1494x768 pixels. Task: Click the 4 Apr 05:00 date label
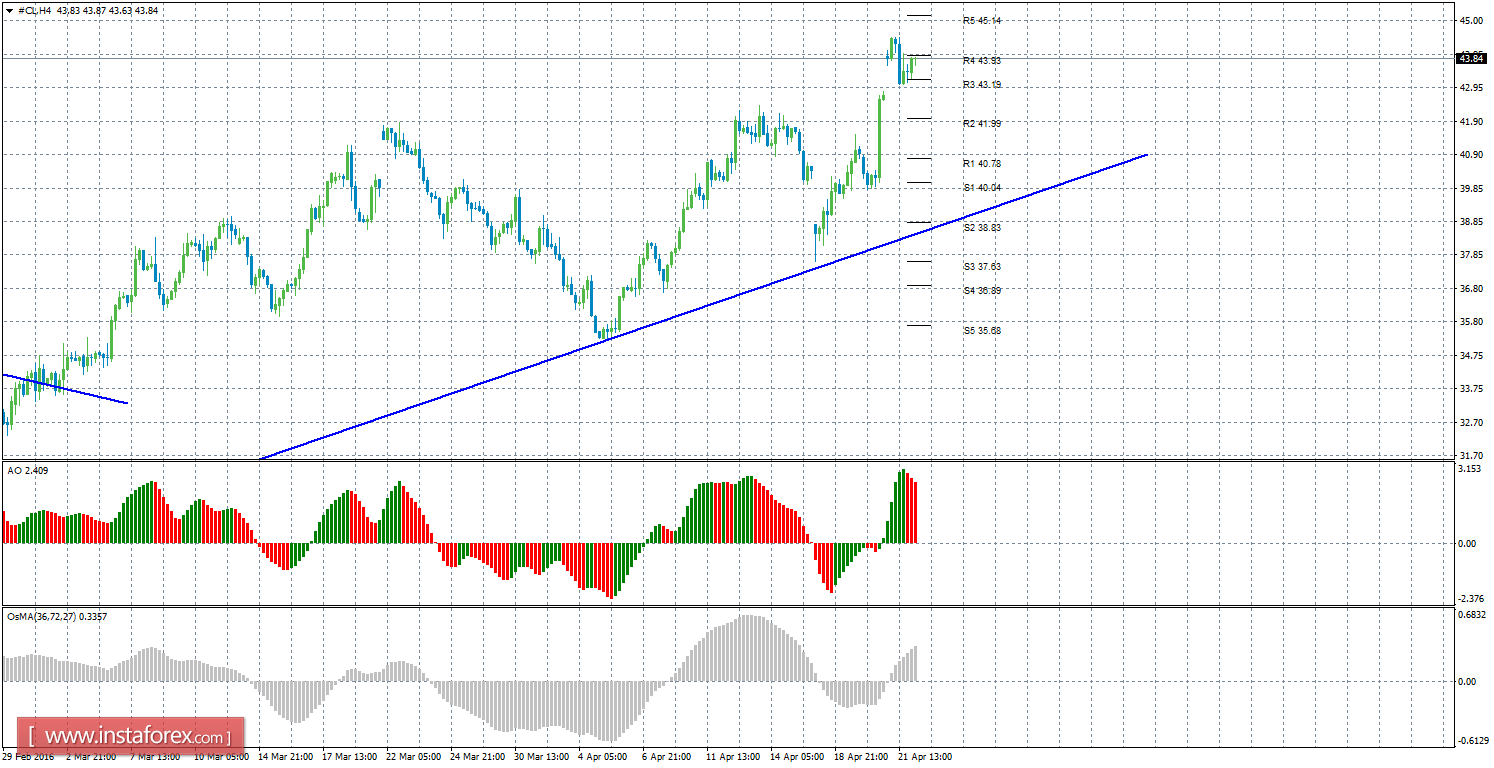603,757
